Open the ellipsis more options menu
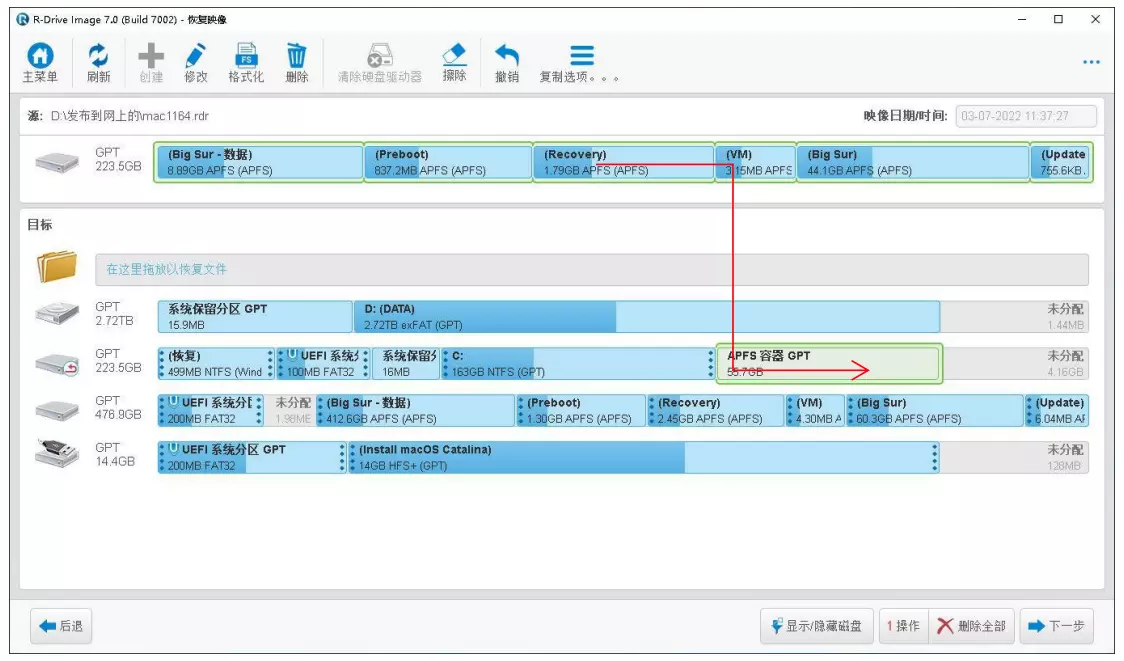This screenshot has height=661, width=1124. pos(1091,62)
